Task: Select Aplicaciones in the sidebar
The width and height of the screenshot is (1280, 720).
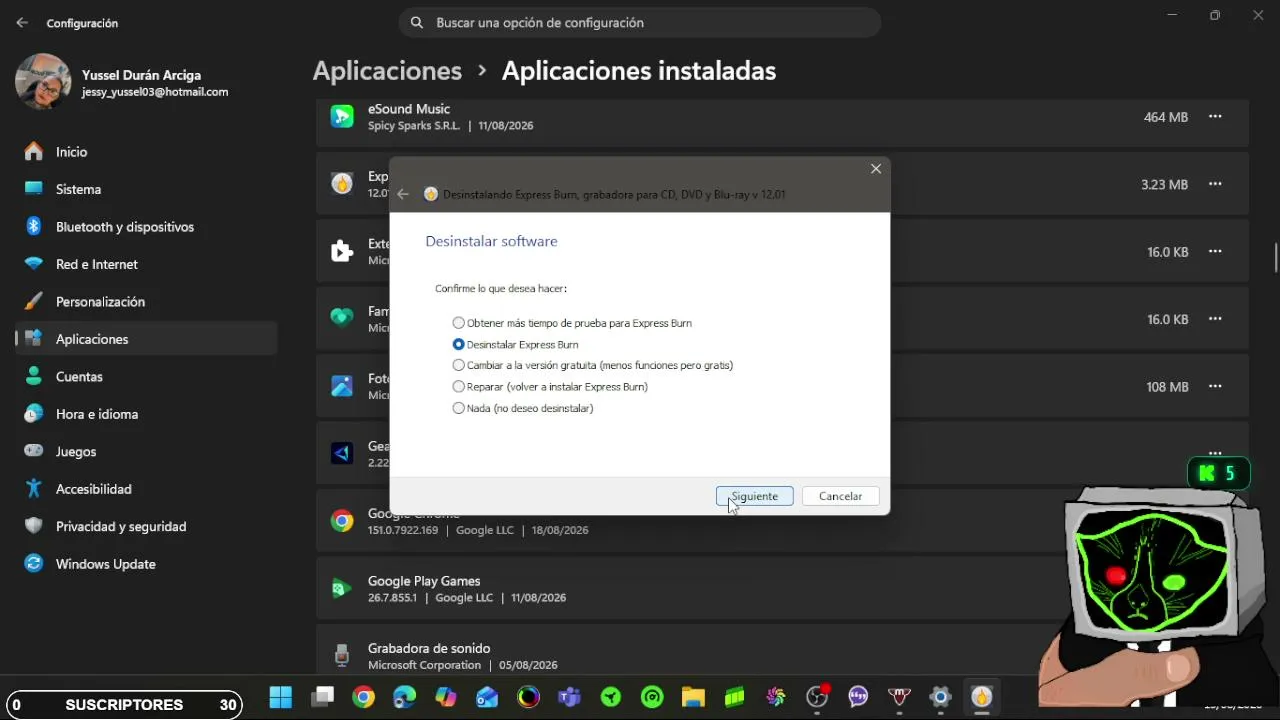Action: click(147, 339)
